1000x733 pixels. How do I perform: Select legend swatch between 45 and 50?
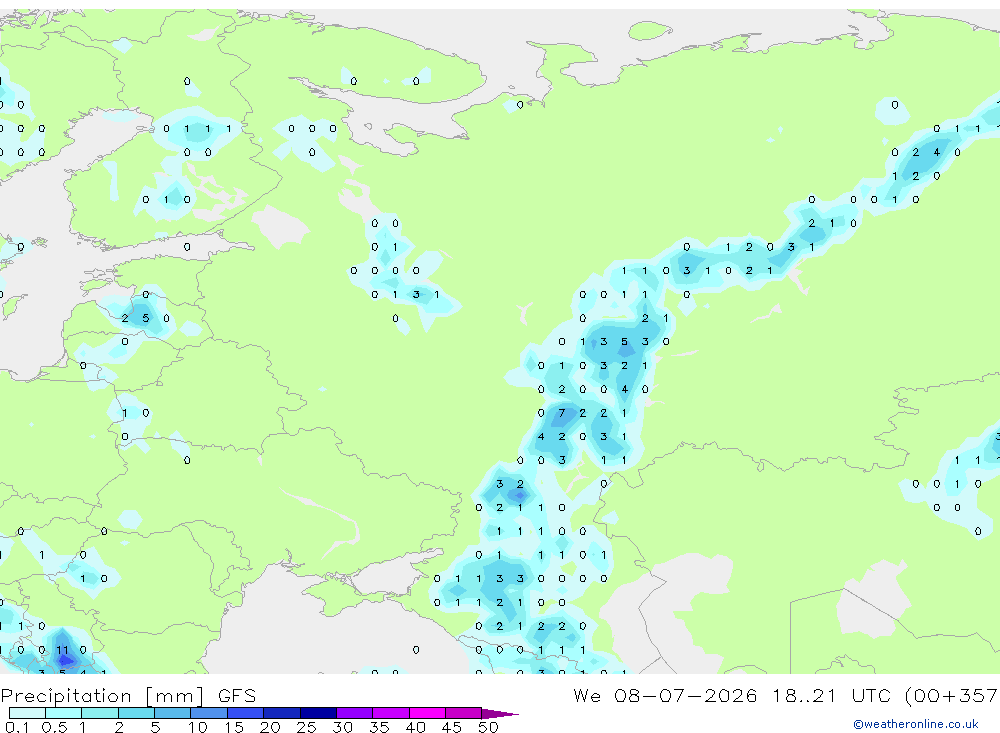coord(463,713)
